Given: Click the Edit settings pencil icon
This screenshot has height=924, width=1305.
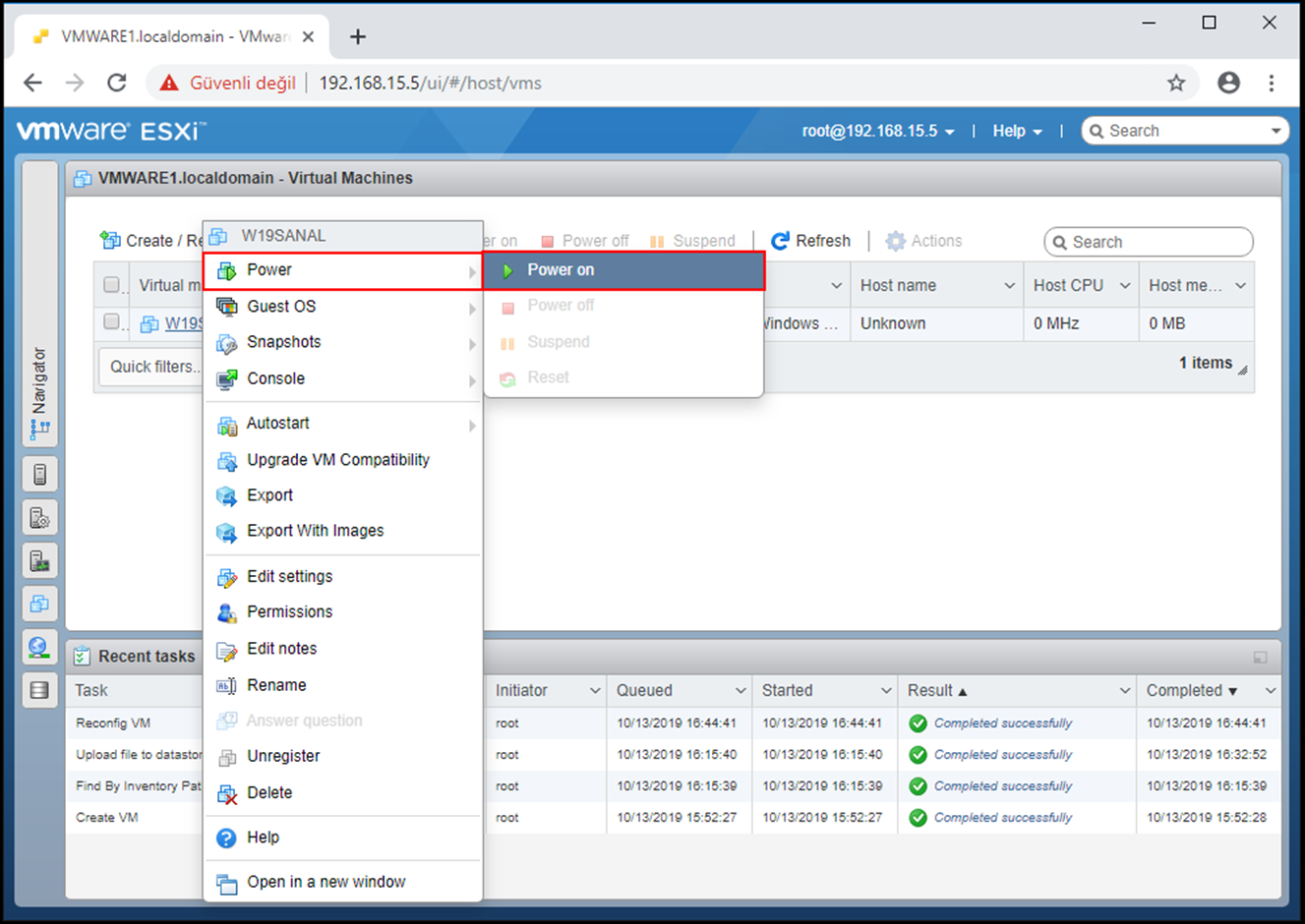Looking at the screenshot, I should 226,578.
